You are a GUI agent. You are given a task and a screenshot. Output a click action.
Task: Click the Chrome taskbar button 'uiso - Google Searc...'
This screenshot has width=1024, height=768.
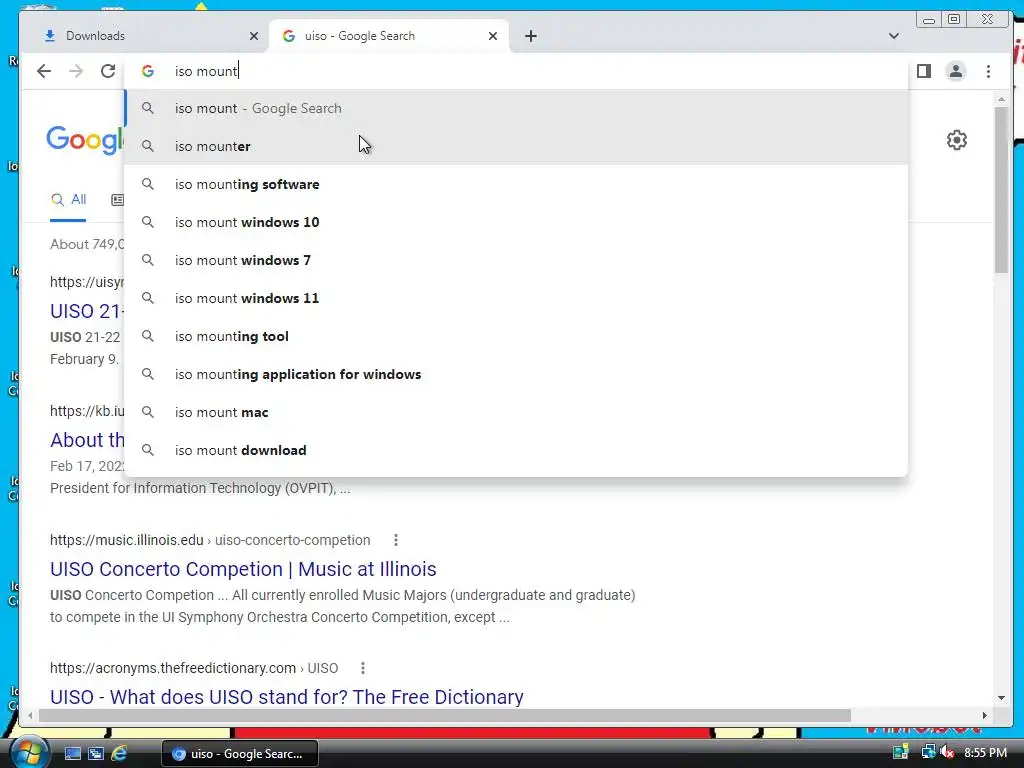pyautogui.click(x=240, y=754)
